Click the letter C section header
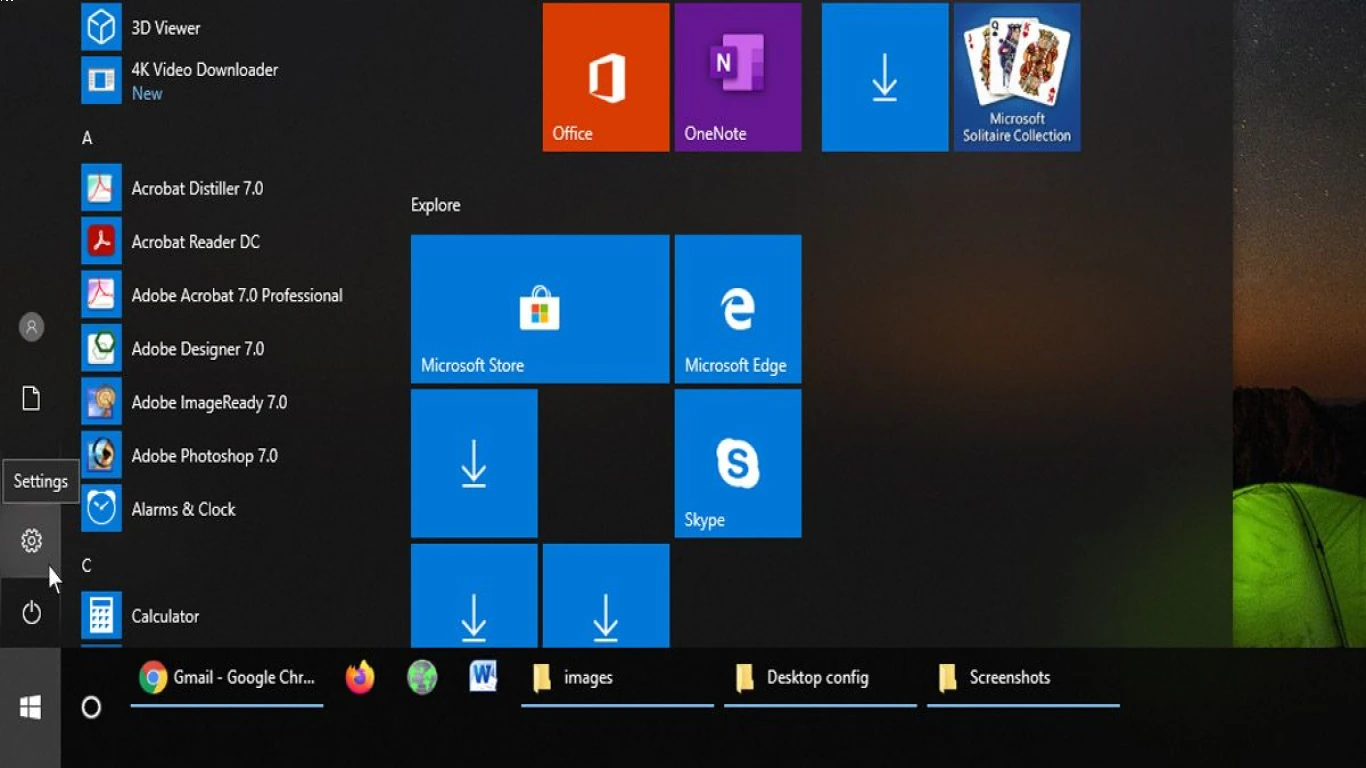The image size is (1366, 768). [87, 566]
